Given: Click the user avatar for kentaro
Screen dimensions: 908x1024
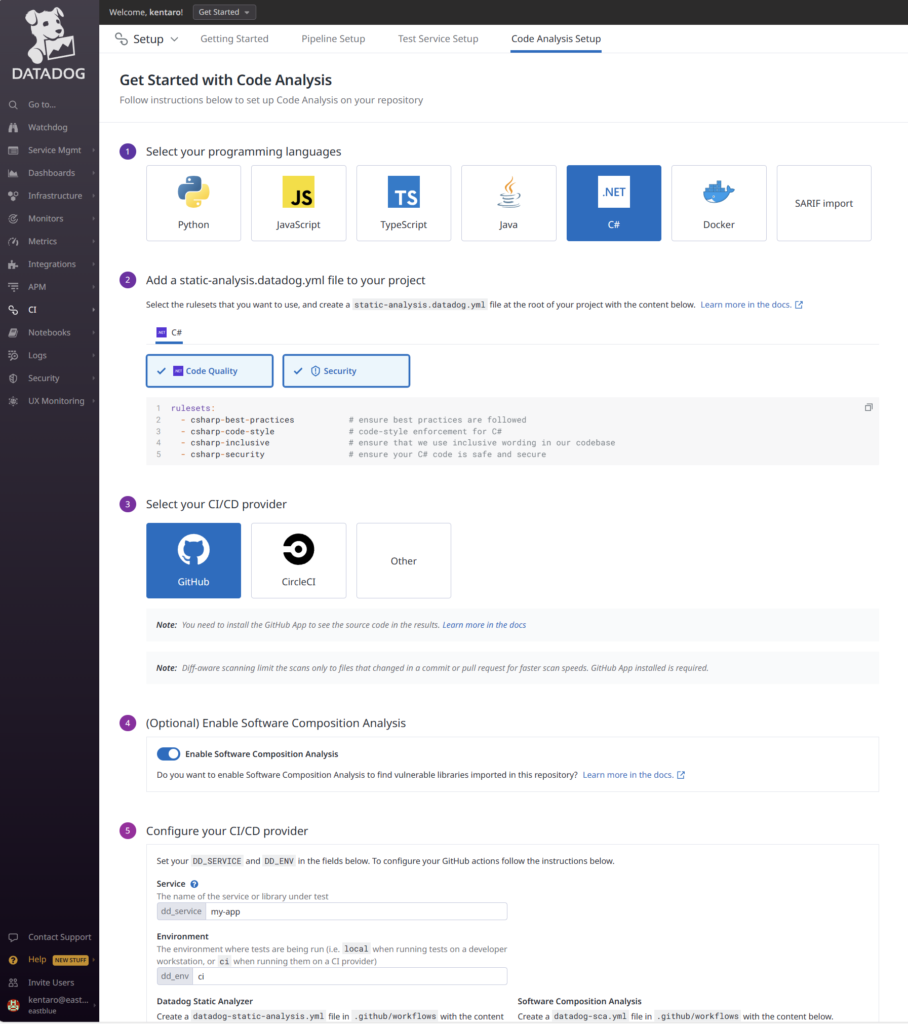Looking at the screenshot, I should click(13, 1005).
